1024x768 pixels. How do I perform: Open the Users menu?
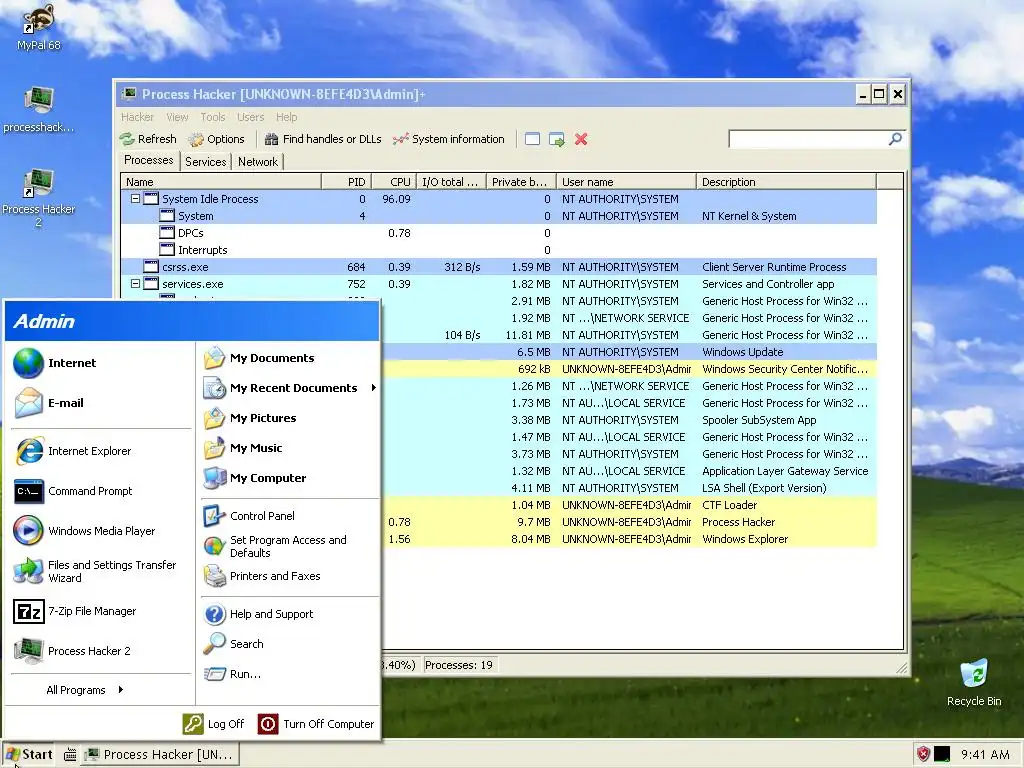(x=251, y=117)
